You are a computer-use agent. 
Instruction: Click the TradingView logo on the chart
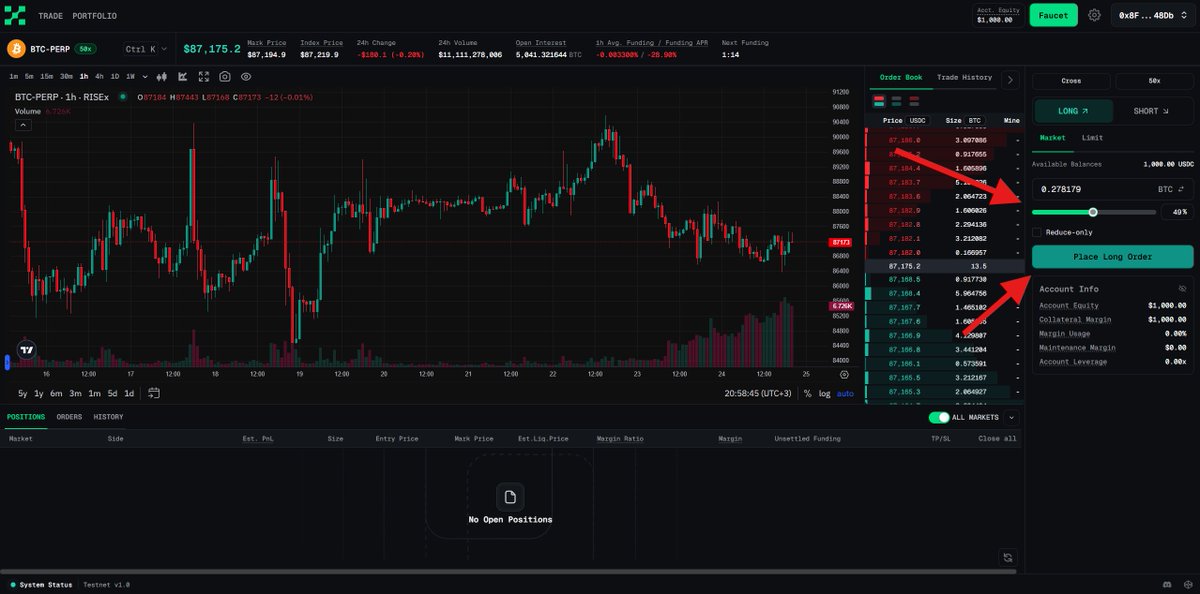27,349
